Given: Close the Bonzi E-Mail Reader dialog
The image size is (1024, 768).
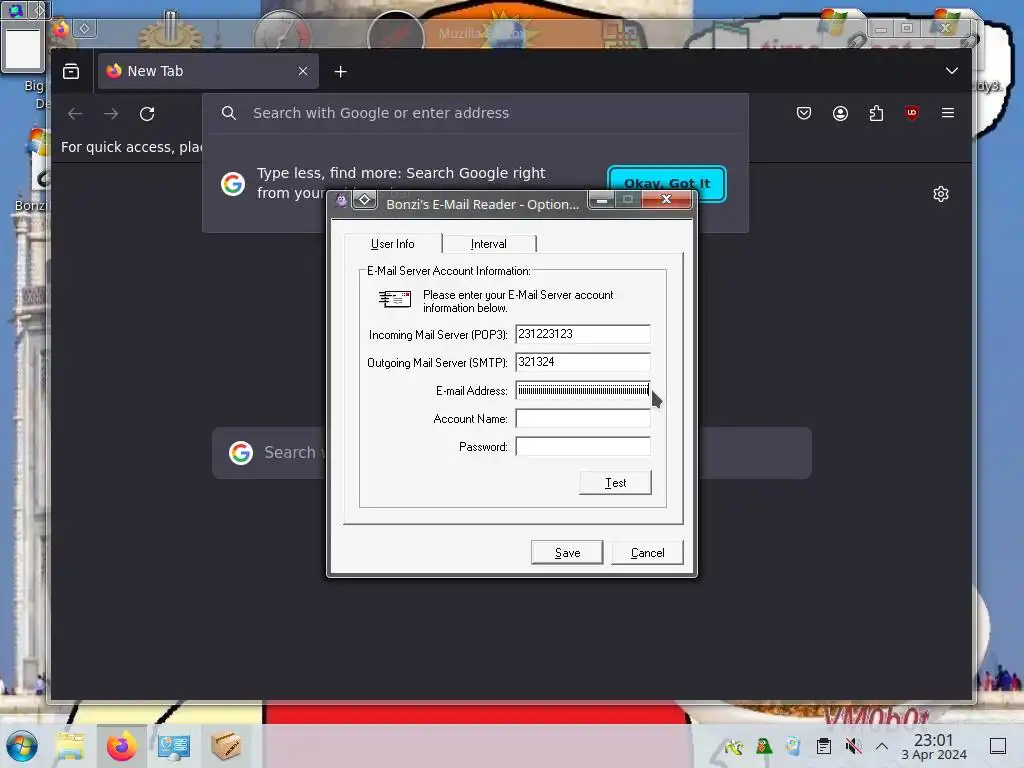Looking at the screenshot, I should (666, 199).
